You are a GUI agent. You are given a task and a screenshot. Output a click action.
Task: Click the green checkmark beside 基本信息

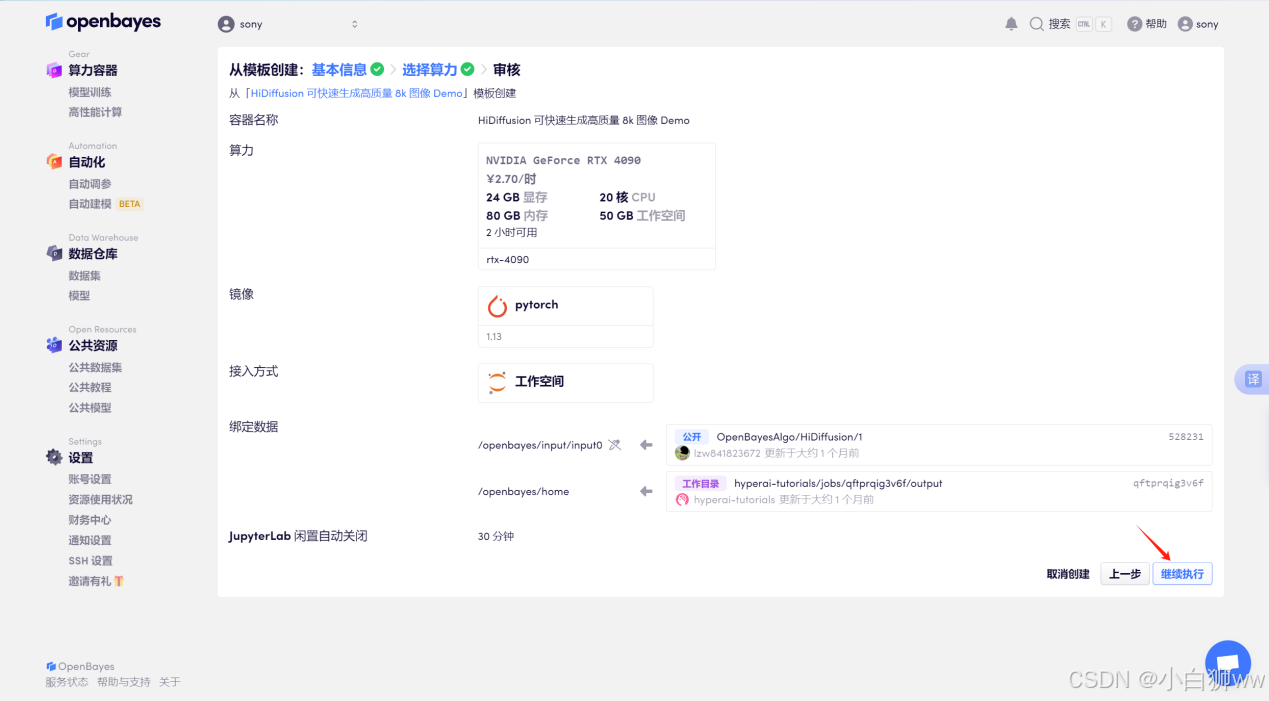tap(376, 69)
